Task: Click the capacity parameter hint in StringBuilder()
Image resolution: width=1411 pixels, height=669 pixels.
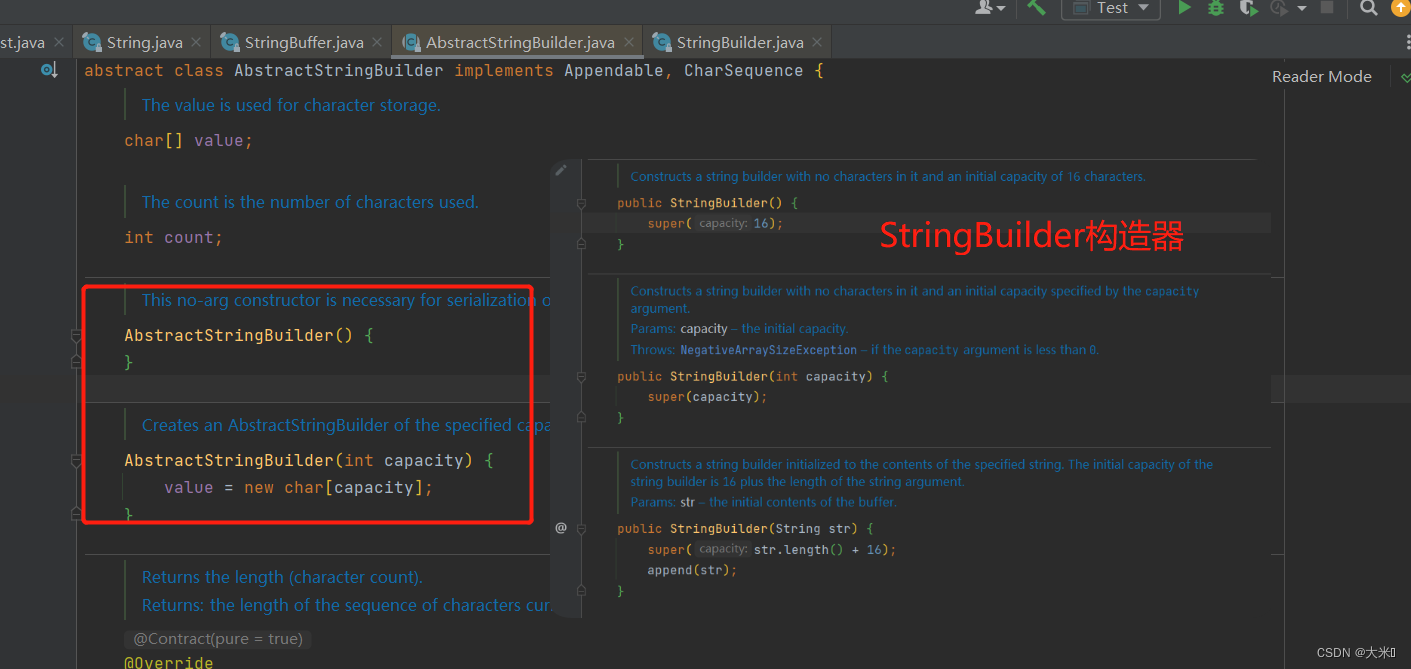Action: click(723, 224)
